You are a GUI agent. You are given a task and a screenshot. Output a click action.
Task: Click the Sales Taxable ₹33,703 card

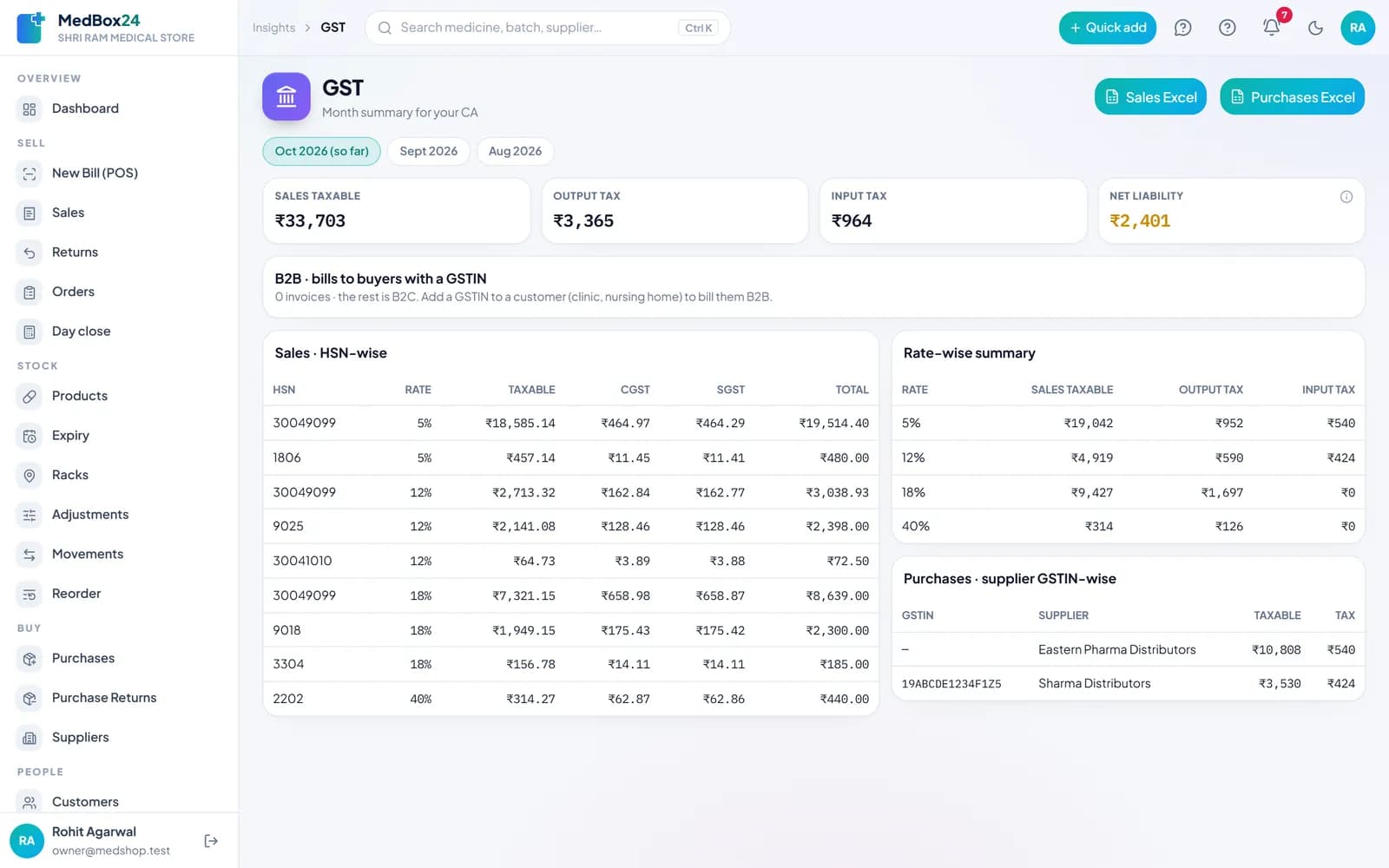point(396,211)
